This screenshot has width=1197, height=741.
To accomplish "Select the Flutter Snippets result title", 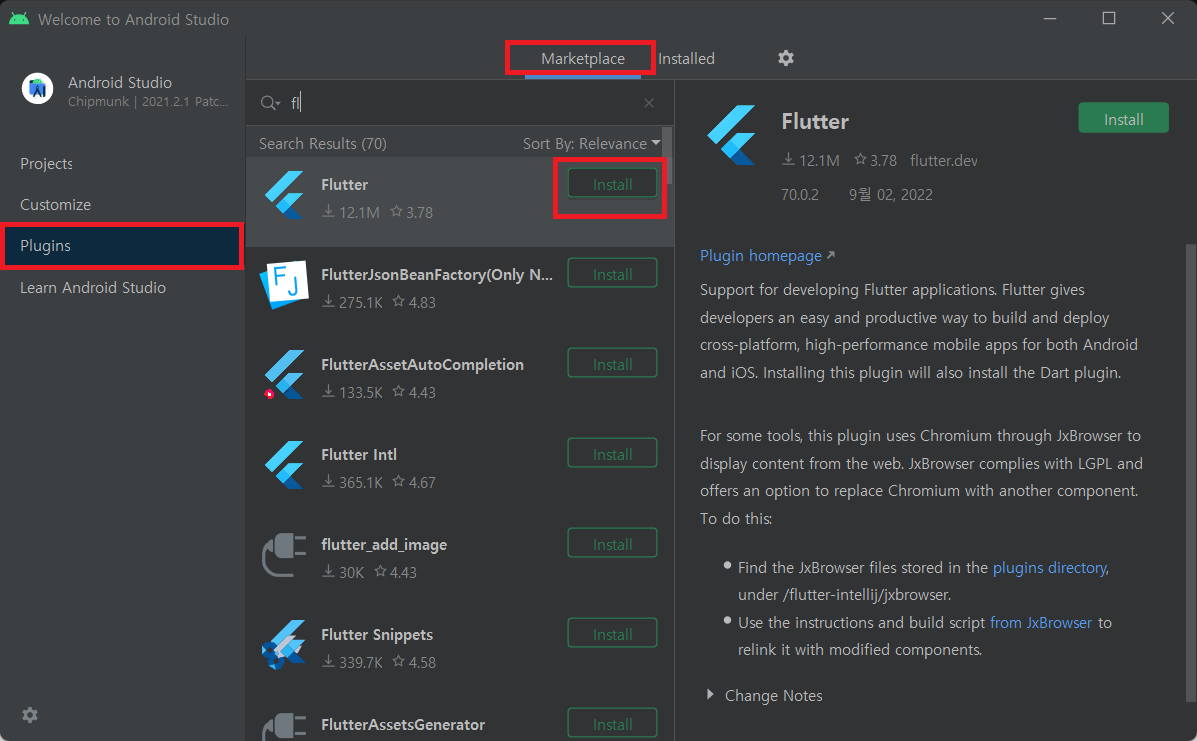I will click(x=377, y=635).
